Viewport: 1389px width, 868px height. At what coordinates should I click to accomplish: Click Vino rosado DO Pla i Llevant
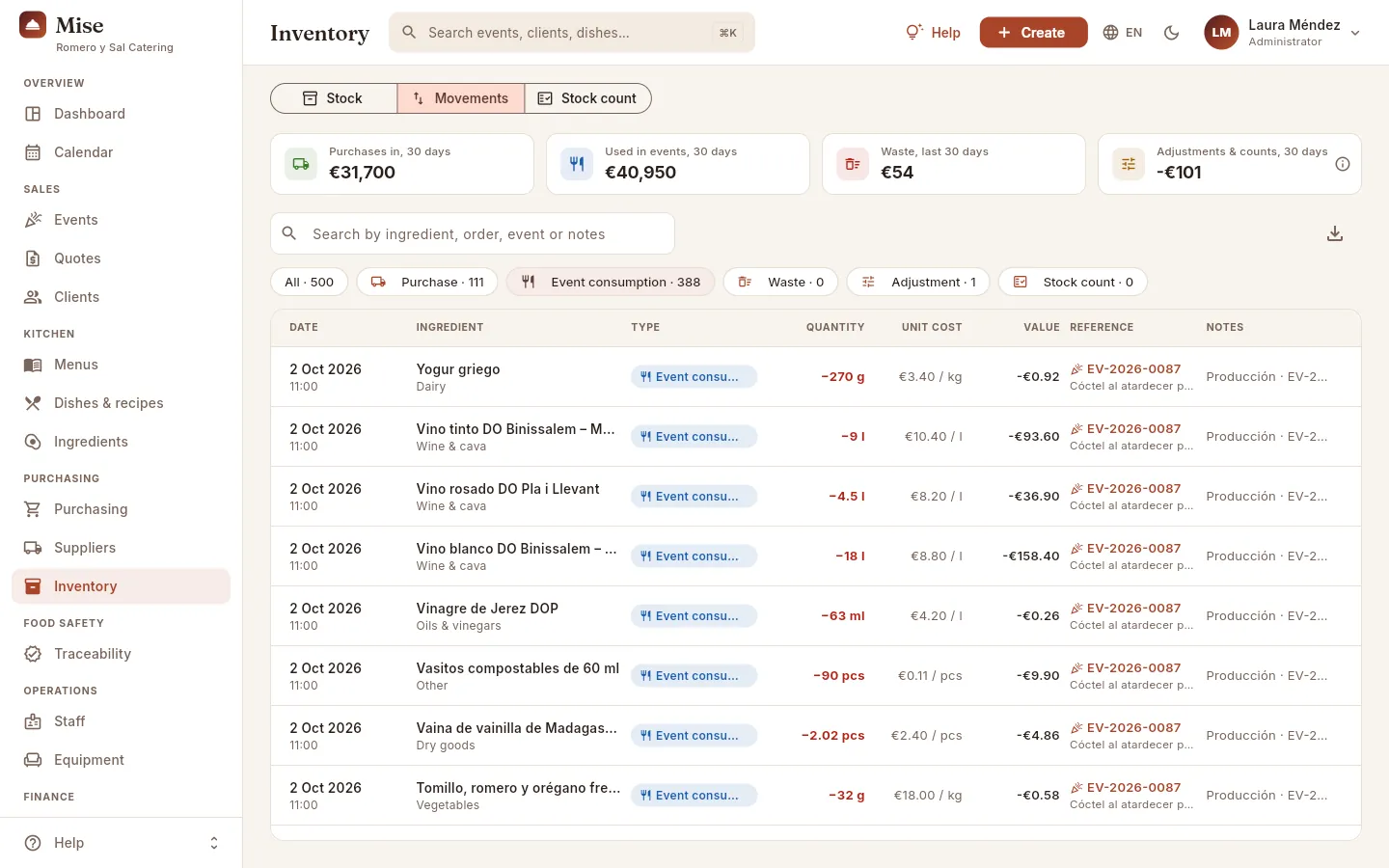point(508,489)
